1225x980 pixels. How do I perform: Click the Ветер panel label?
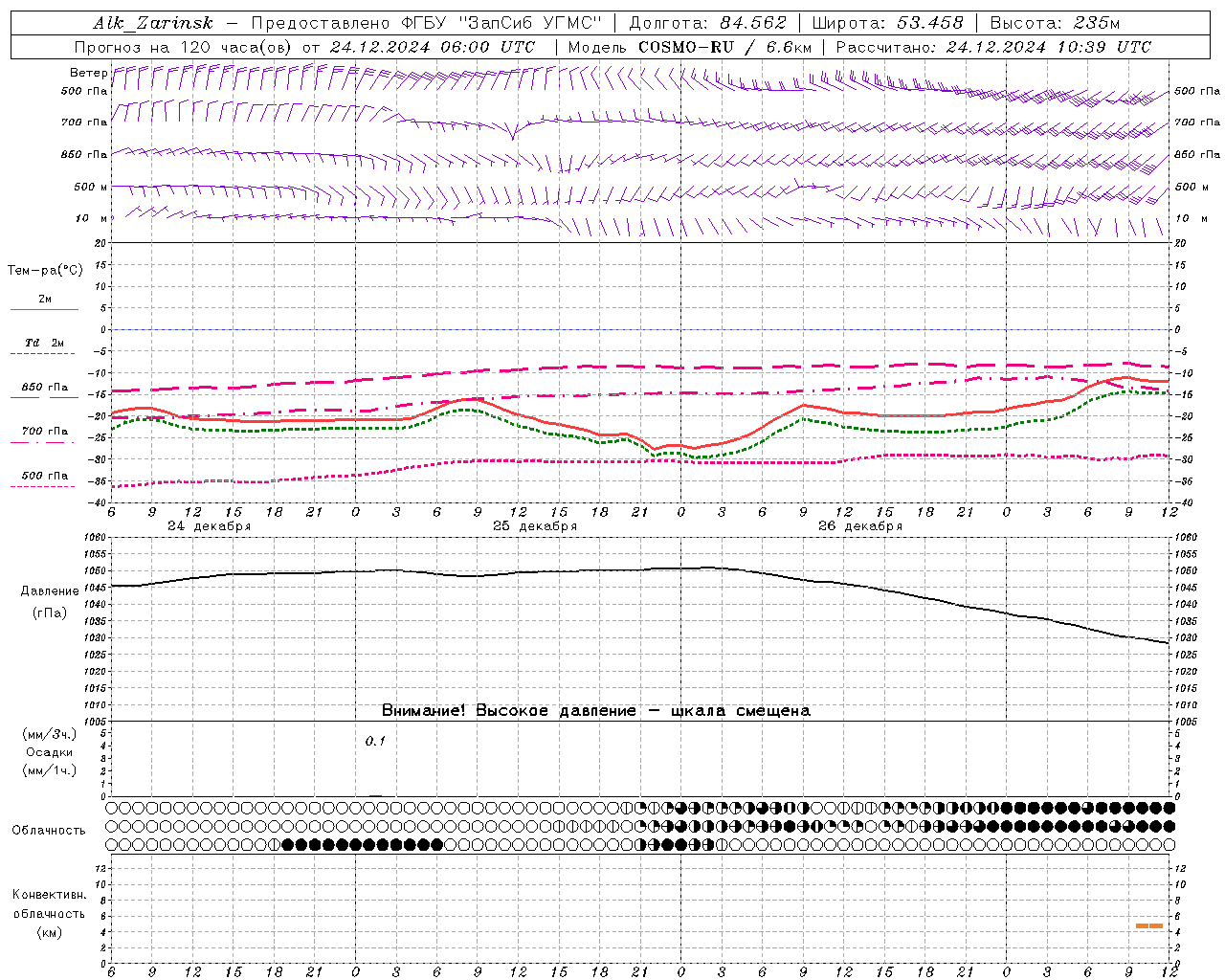[88, 73]
